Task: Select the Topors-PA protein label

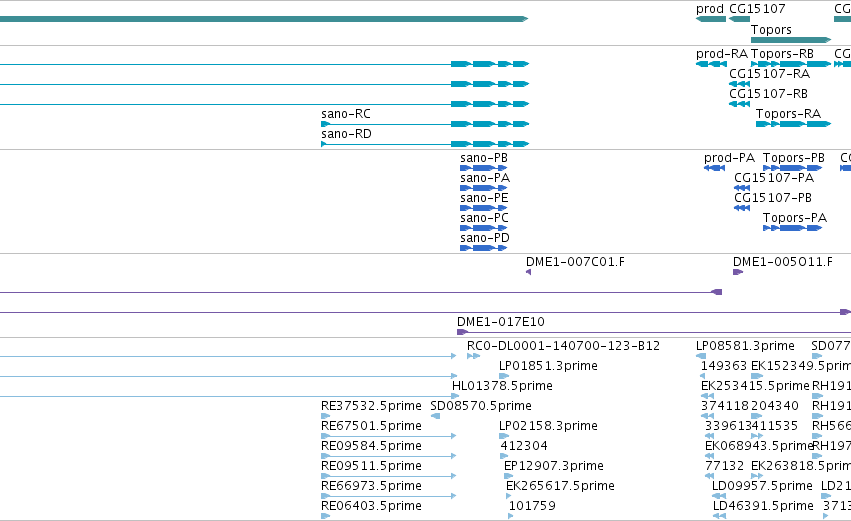Action: tap(795, 218)
